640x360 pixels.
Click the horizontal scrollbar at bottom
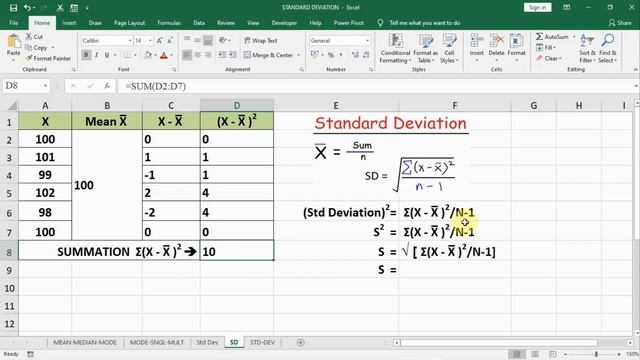pos(498,342)
